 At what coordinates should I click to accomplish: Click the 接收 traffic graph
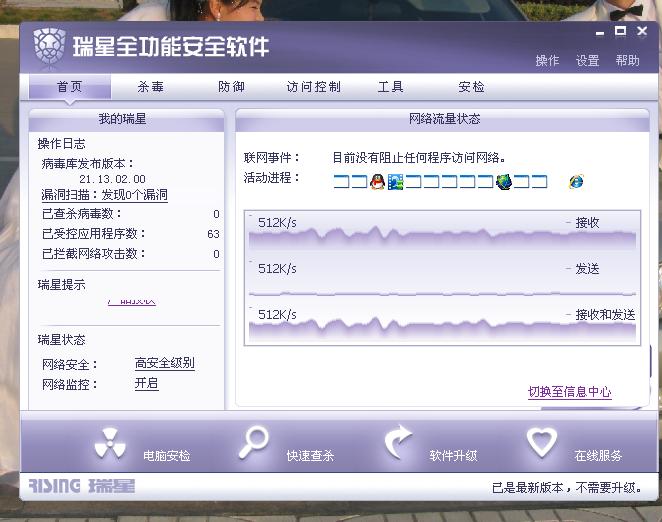[x=442, y=232]
